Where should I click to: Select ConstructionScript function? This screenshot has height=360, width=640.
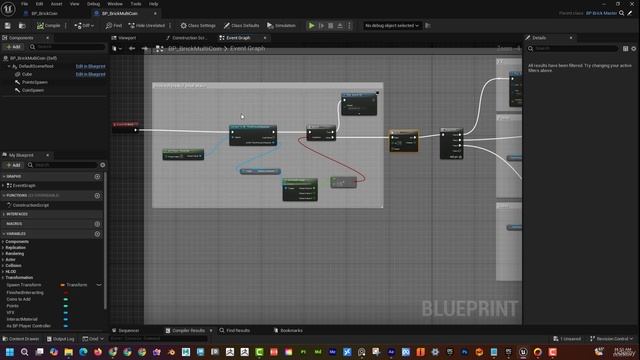point(31,205)
